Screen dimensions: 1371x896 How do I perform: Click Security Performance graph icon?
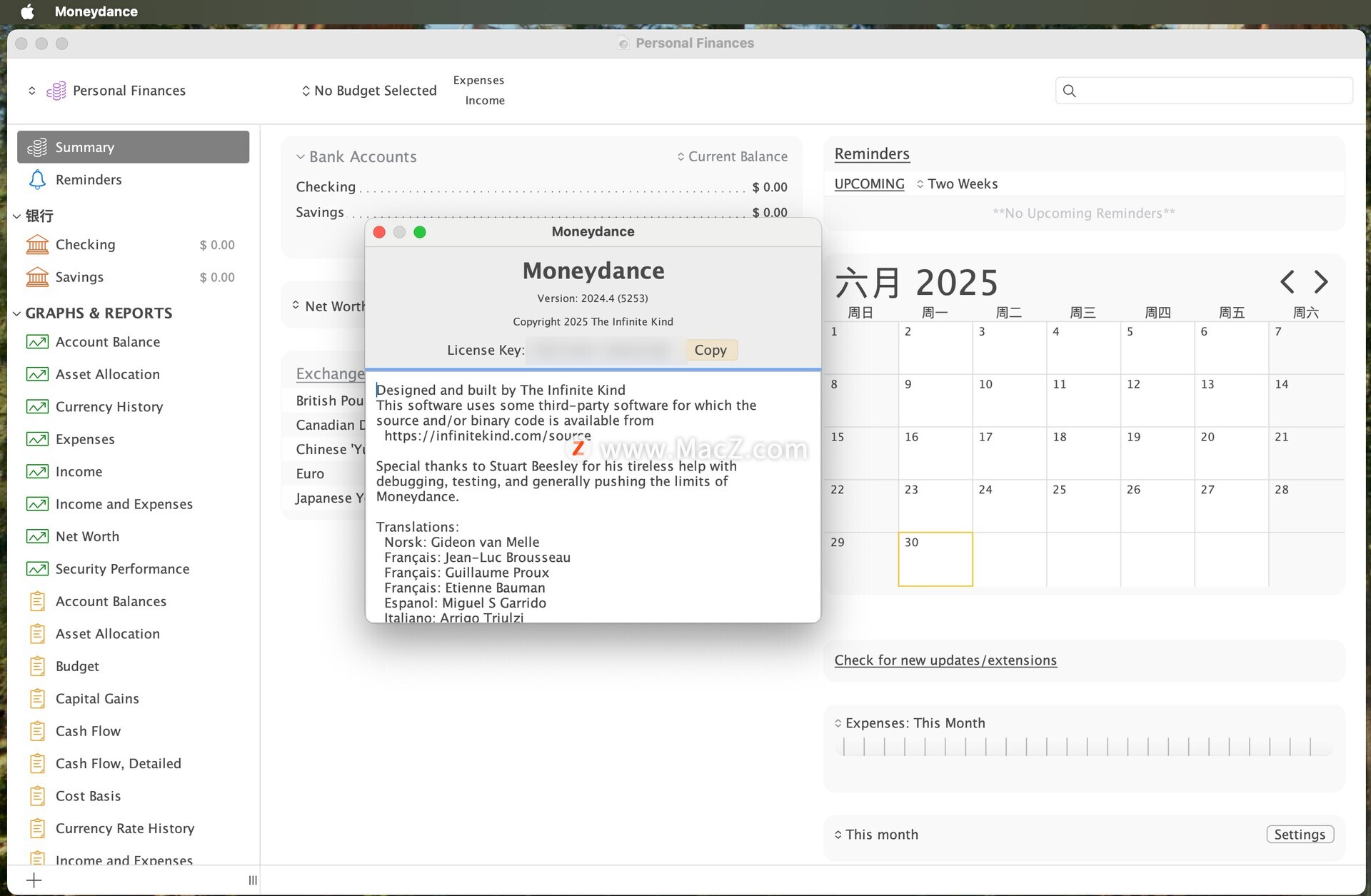[37, 569]
